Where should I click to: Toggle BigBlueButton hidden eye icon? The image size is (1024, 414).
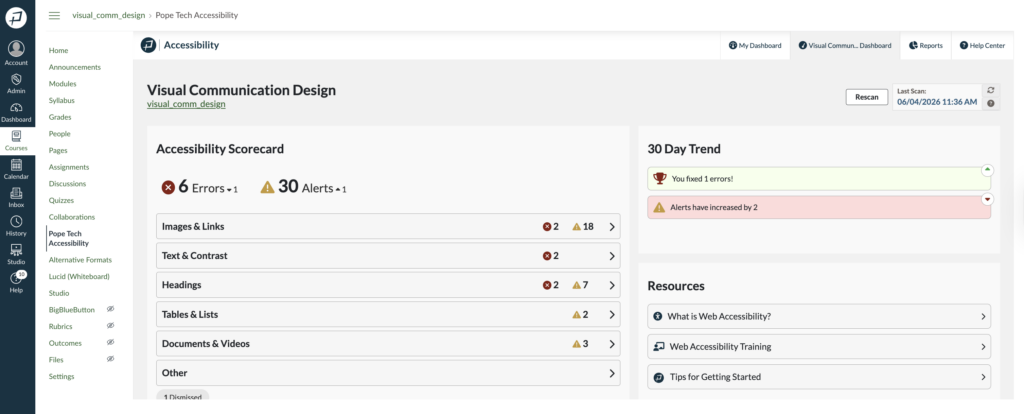point(111,309)
